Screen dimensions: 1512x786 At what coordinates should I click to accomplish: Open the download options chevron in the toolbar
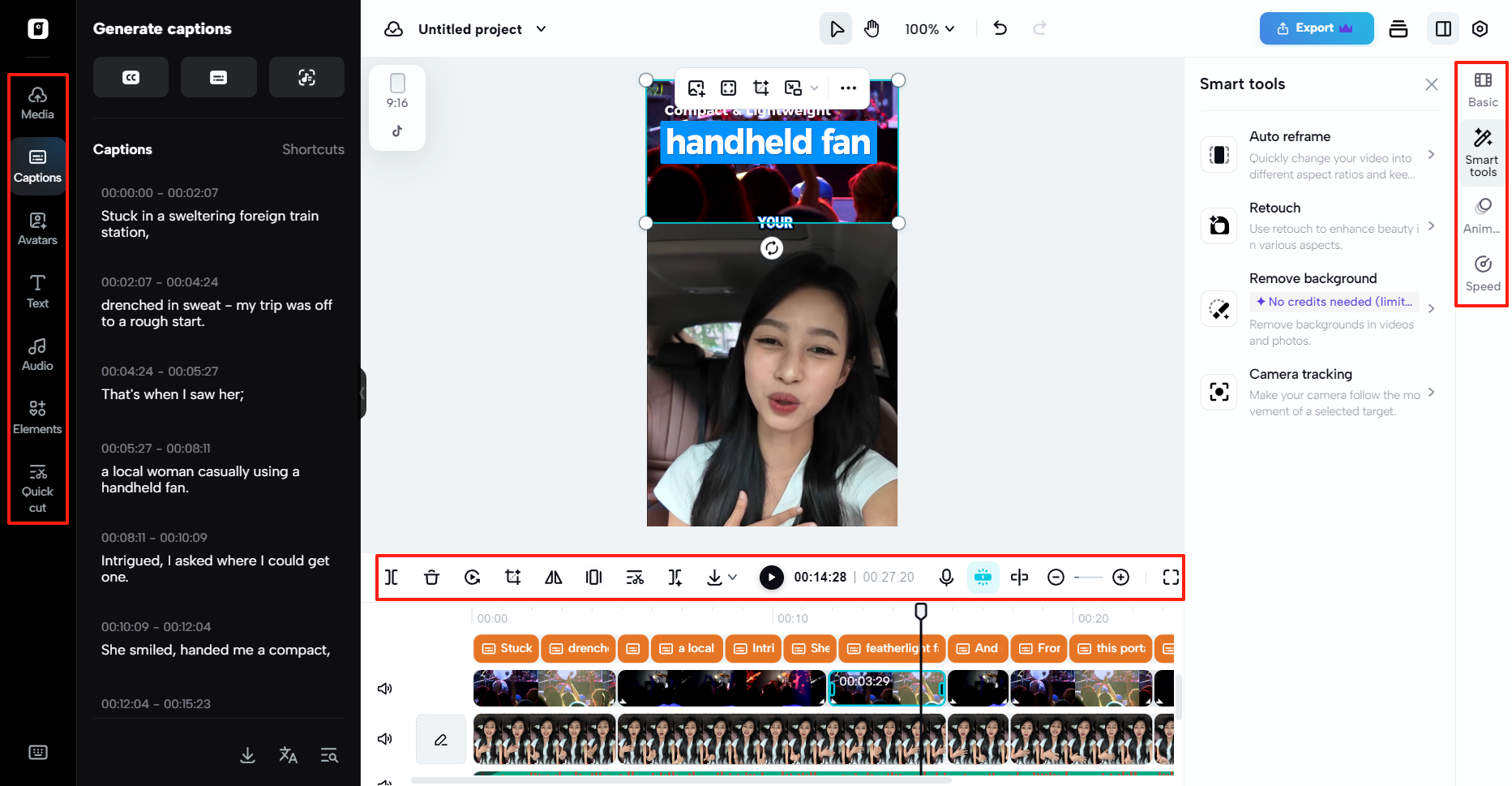(x=732, y=577)
